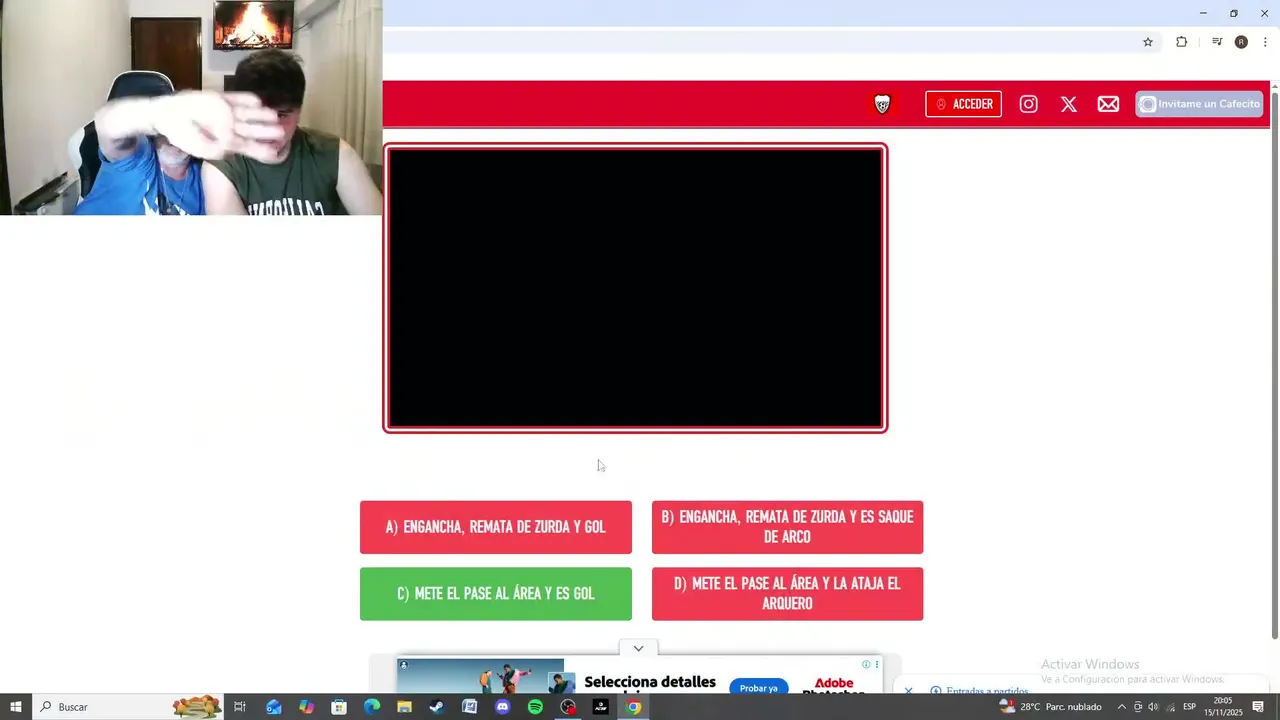The image size is (1280, 720).
Task: Open File Explorer from the taskbar
Action: [404, 707]
